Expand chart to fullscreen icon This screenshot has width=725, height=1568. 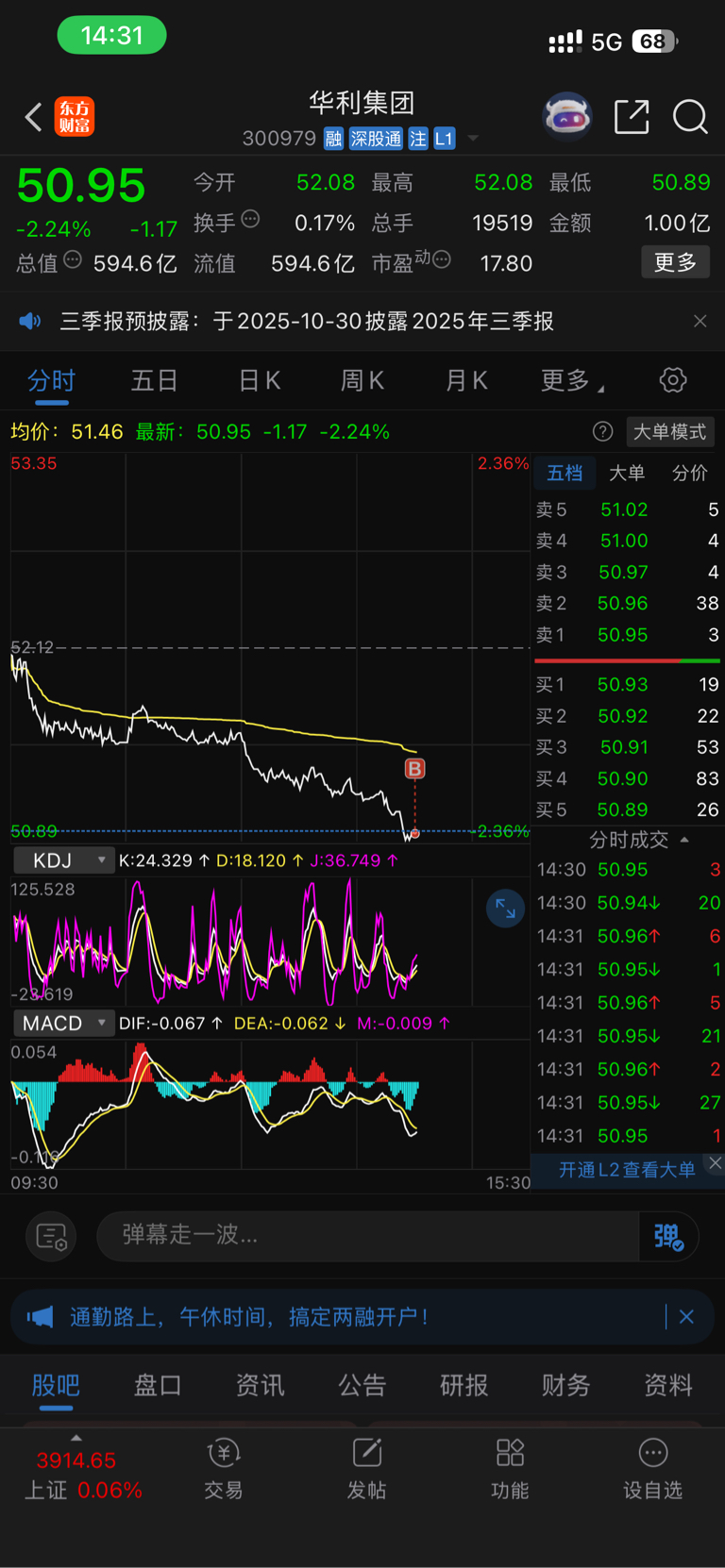505,909
